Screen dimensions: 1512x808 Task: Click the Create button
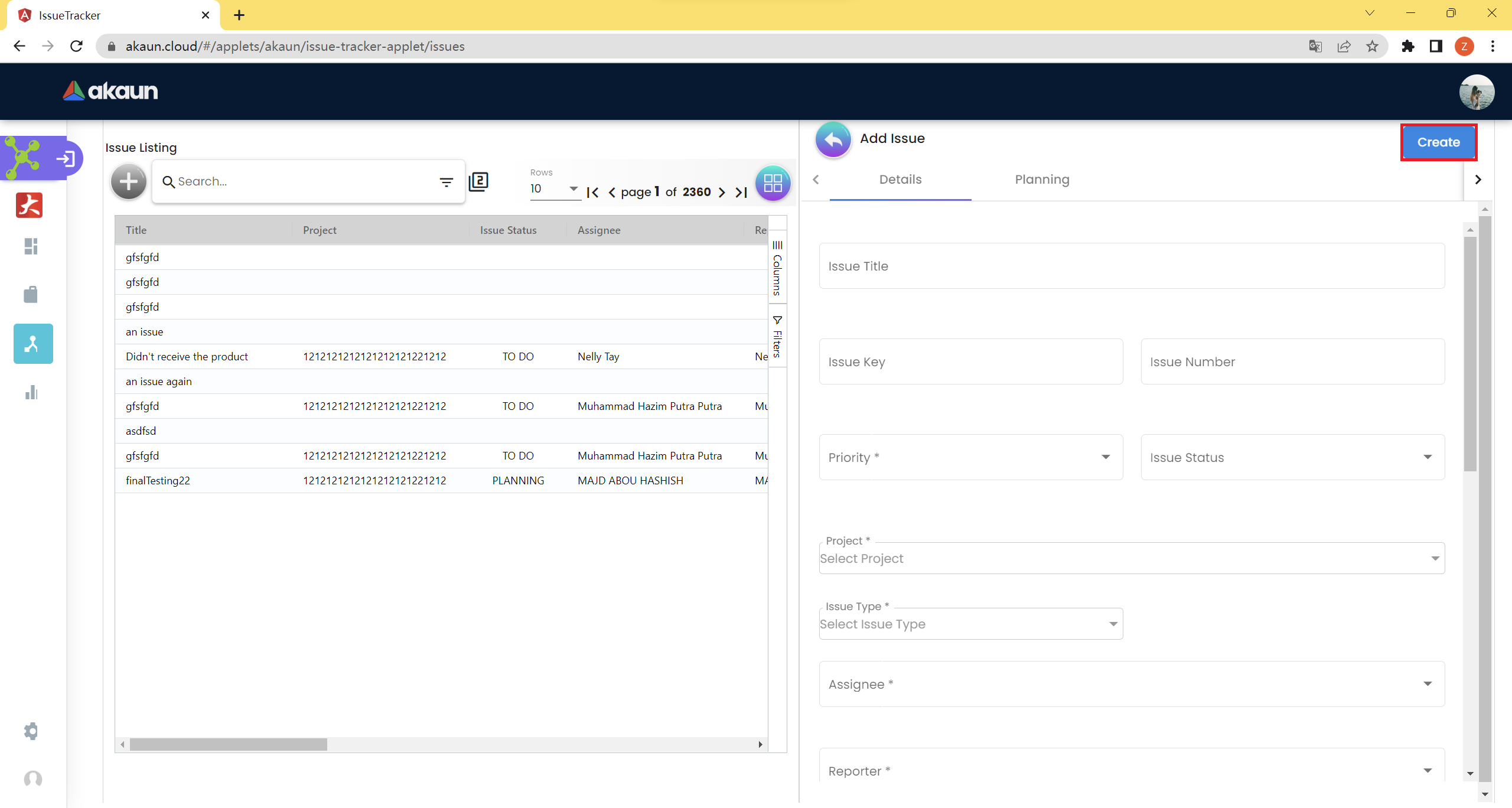1438,142
